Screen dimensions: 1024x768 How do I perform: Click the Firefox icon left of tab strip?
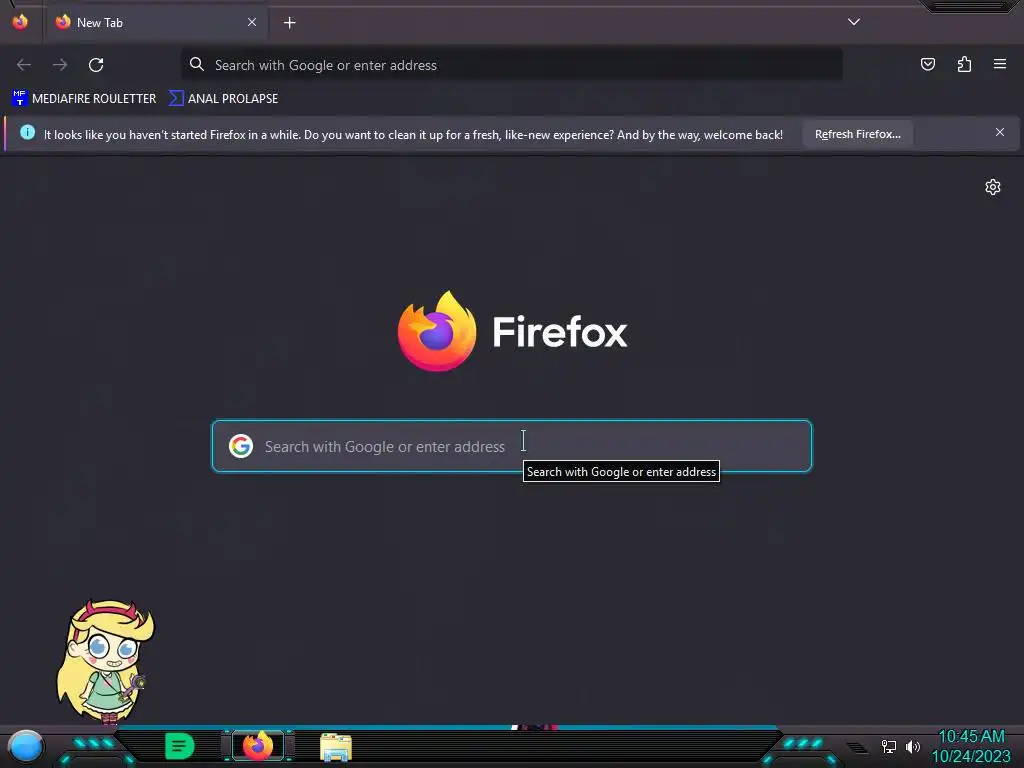(20, 22)
